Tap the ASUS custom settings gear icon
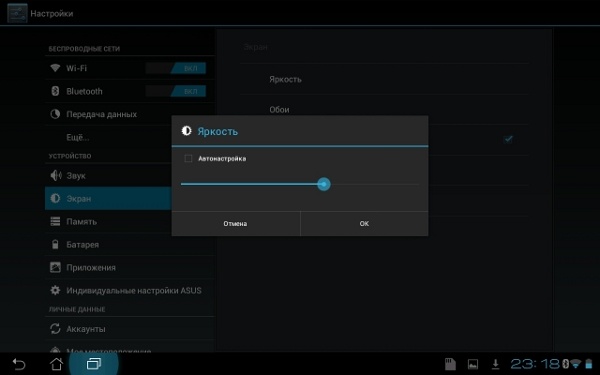Image resolution: width=600 pixels, height=375 pixels. coord(55,290)
